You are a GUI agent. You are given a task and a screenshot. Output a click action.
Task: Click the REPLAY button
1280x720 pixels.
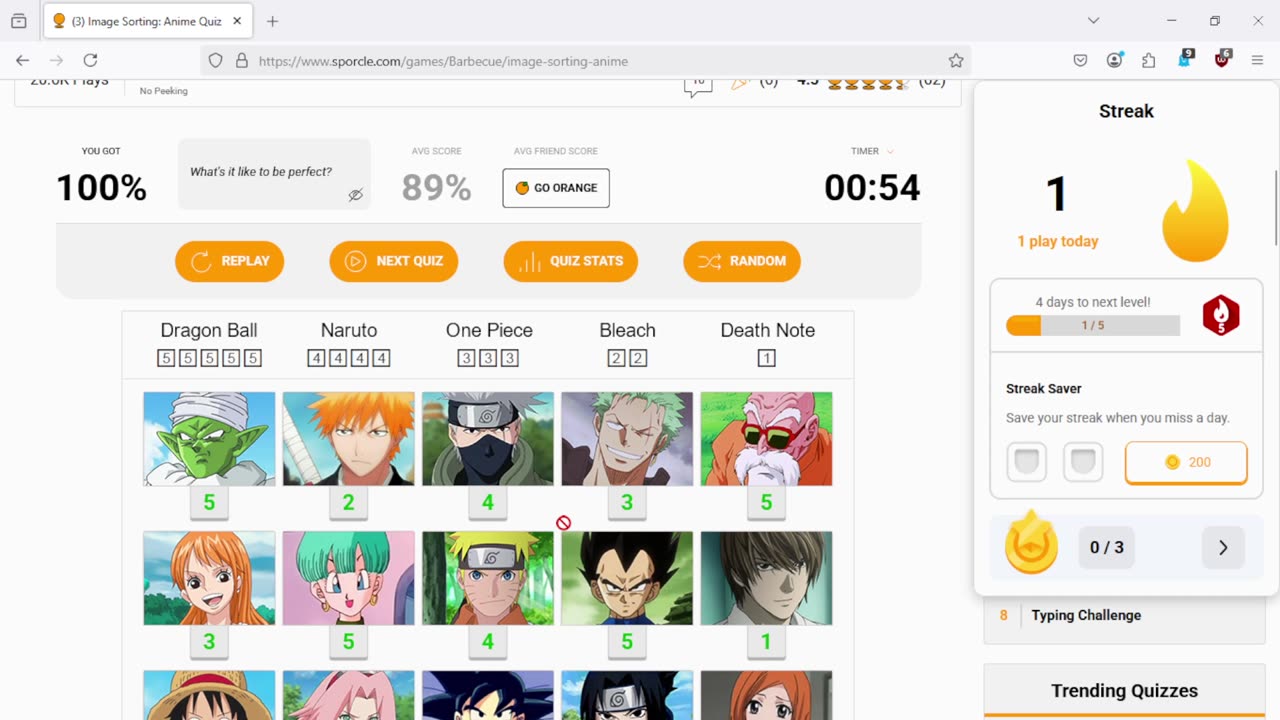click(x=230, y=261)
